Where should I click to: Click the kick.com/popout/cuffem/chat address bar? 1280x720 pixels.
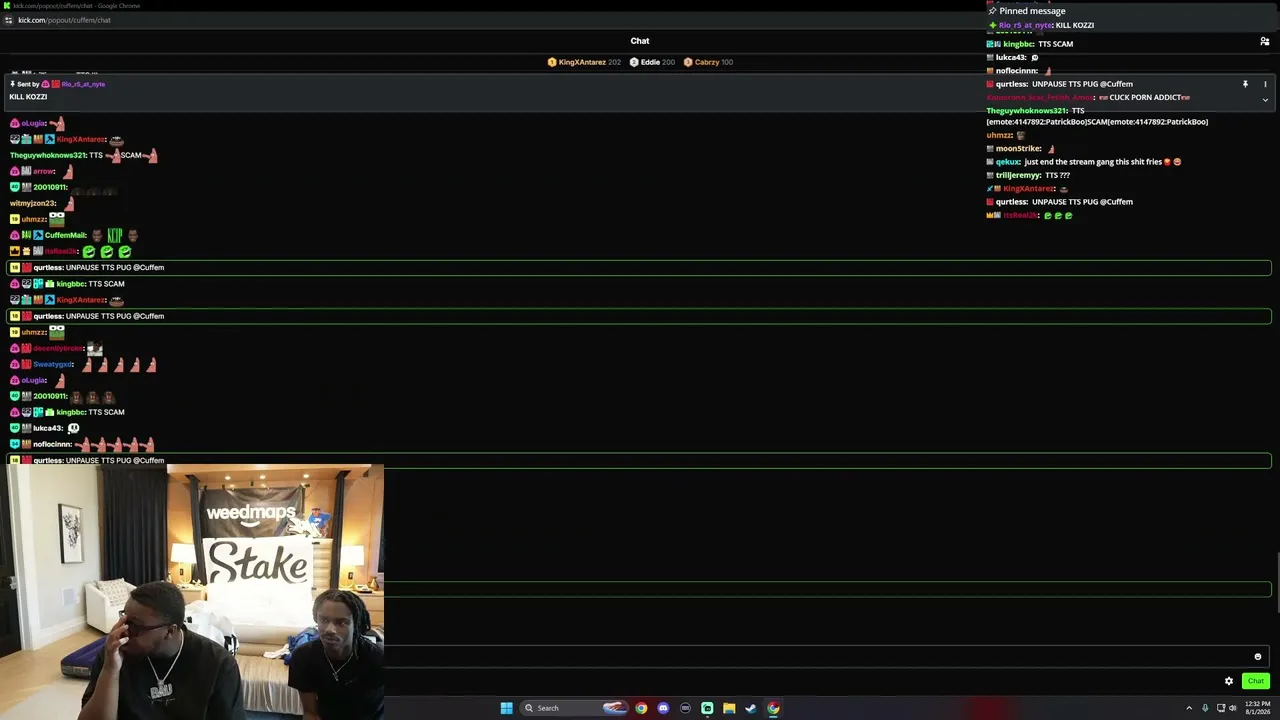coord(64,20)
